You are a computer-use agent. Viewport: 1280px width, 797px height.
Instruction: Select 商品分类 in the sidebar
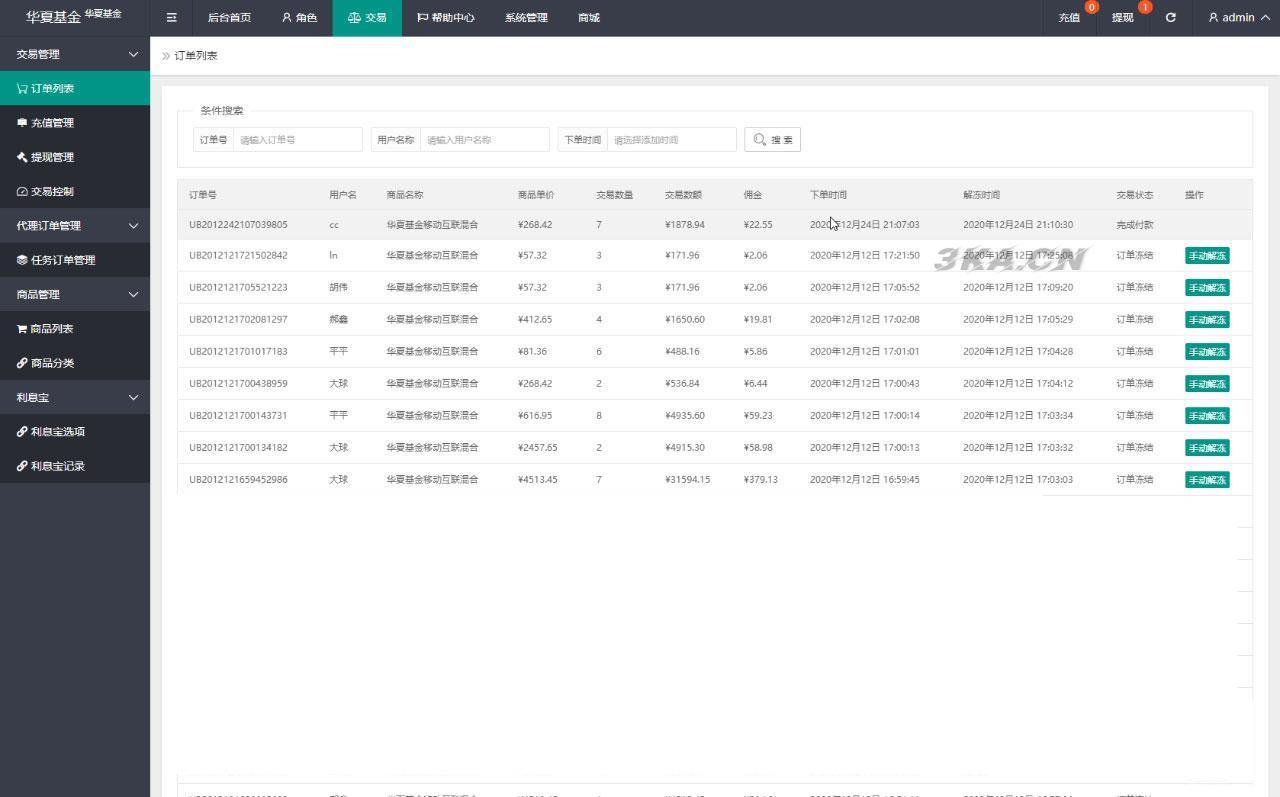point(75,363)
